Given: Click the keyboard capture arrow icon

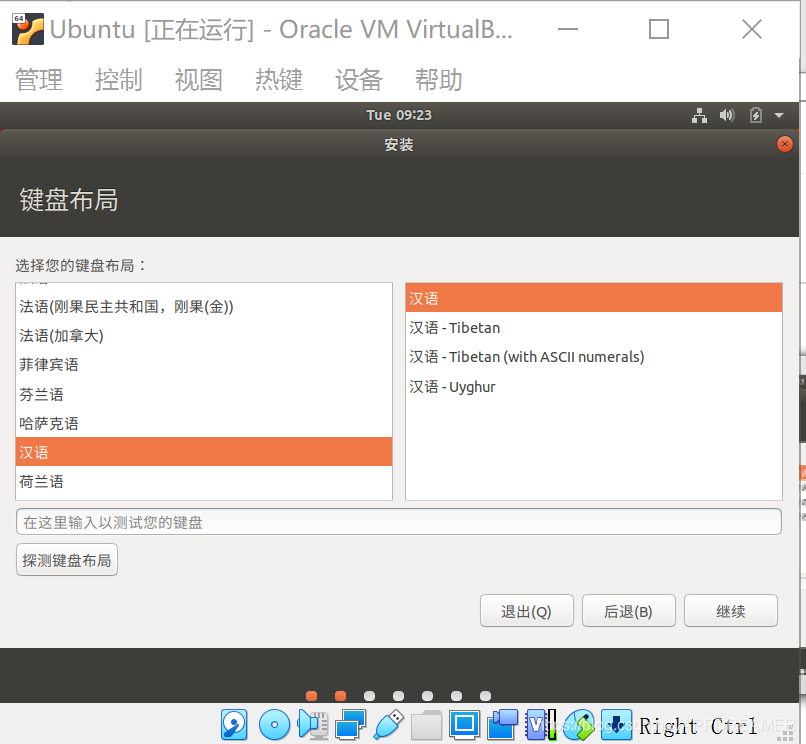Looking at the screenshot, I should click(616, 725).
